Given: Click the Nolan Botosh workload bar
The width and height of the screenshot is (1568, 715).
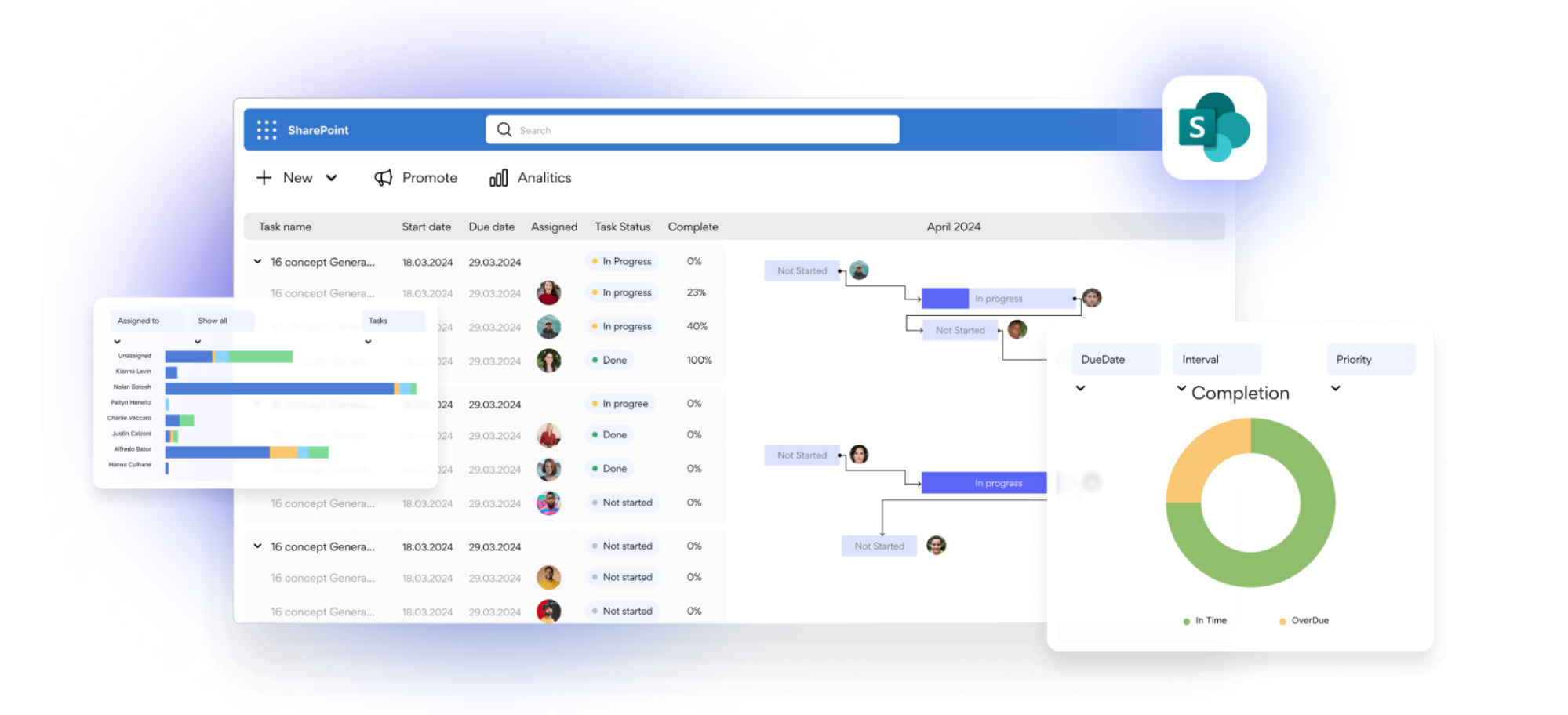Looking at the screenshot, I should (x=291, y=388).
